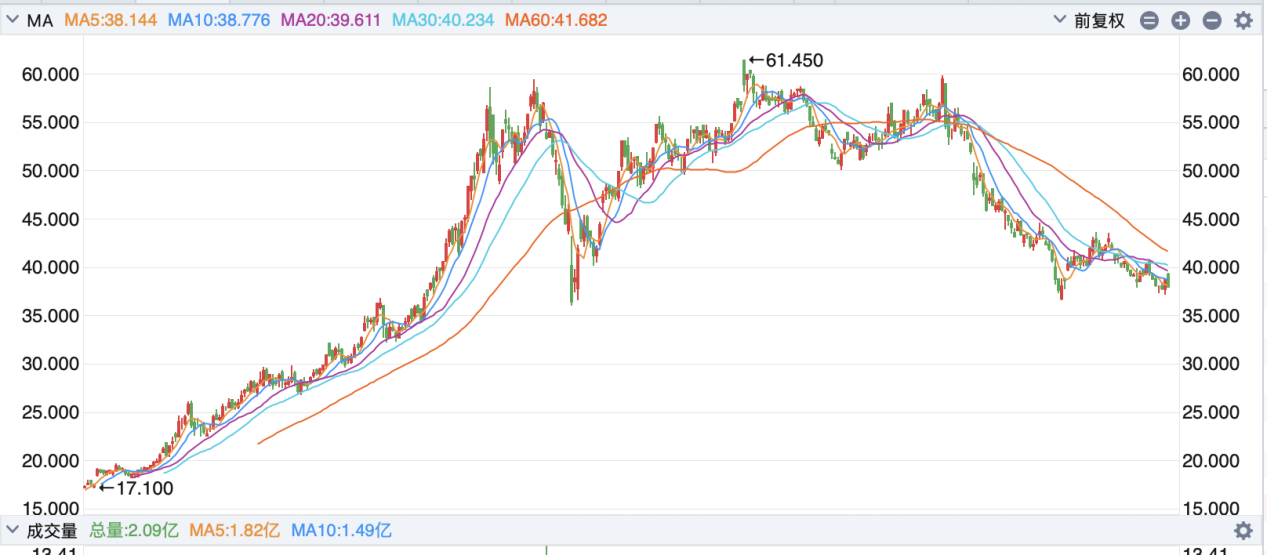Click the volume MA10 legend value
Viewport: 1267px width, 555px height.
pyautogui.click(x=341, y=530)
